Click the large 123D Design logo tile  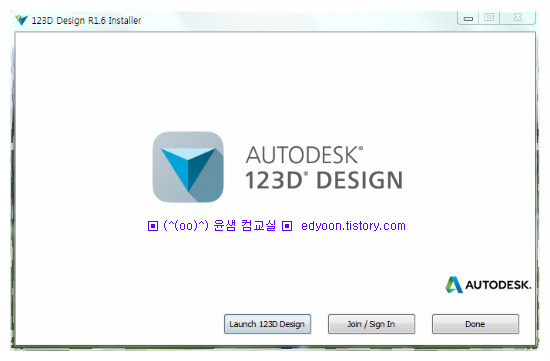(x=188, y=167)
